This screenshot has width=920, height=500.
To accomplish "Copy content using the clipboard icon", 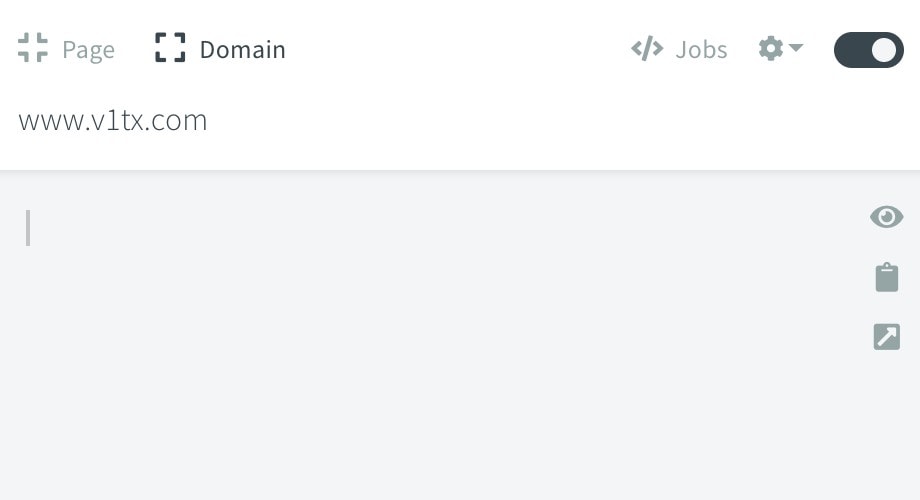I will click(x=887, y=277).
